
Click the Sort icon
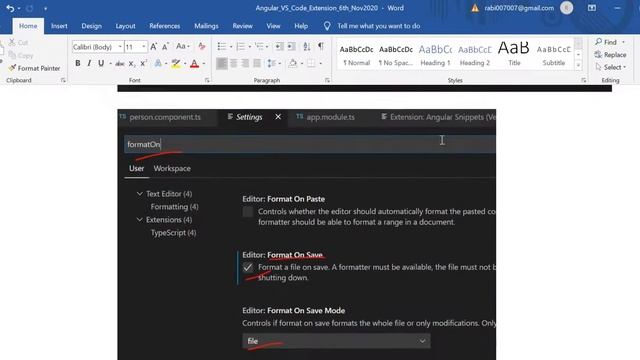pyautogui.click(x=307, y=47)
